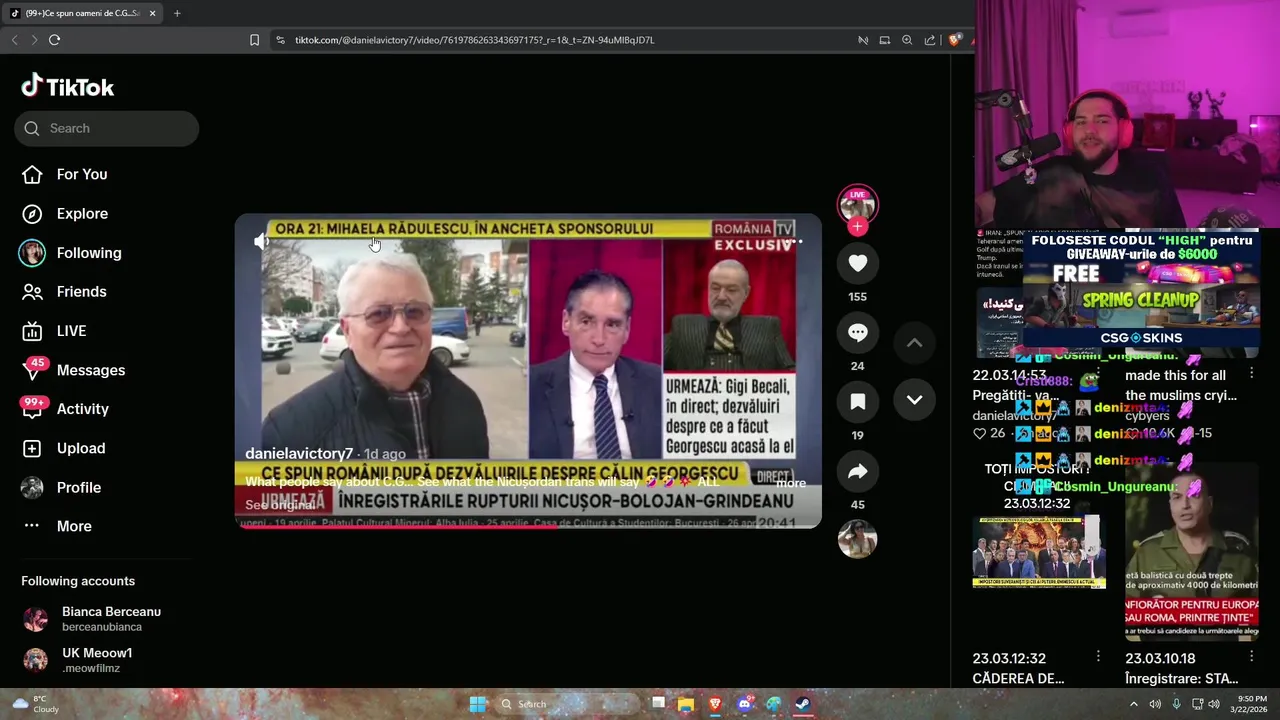
Task: Focus the TikTok Search field
Action: click(106, 128)
